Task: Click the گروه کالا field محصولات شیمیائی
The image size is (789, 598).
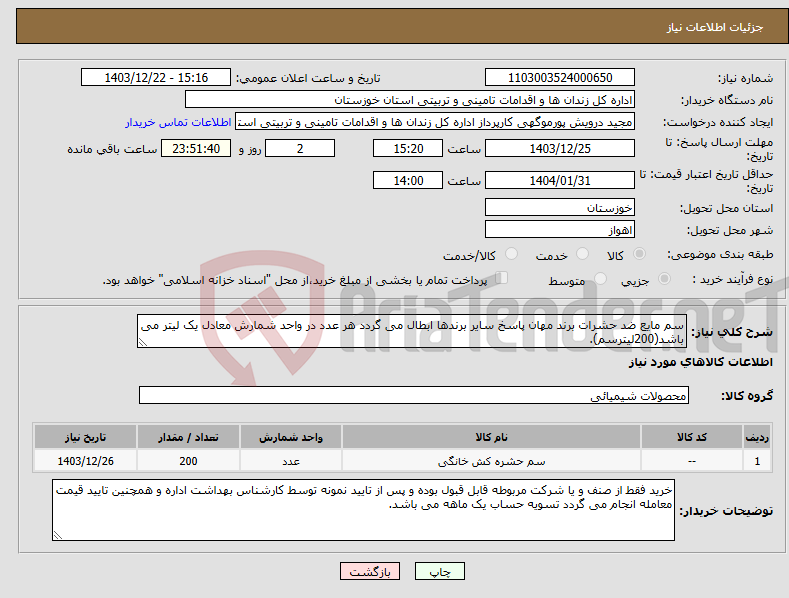Action: coord(414,395)
